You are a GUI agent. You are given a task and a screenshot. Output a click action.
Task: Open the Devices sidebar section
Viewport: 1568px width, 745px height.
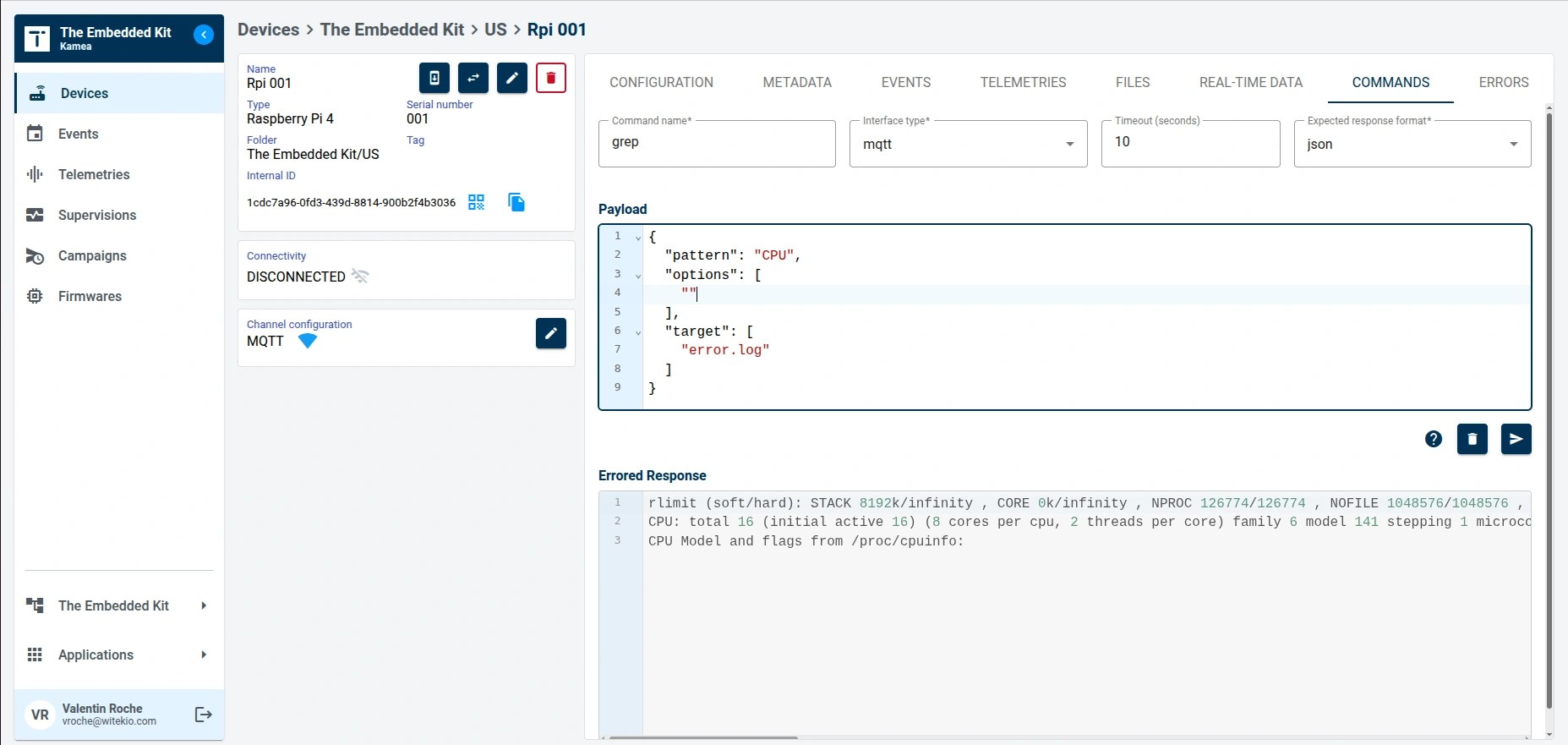119,93
